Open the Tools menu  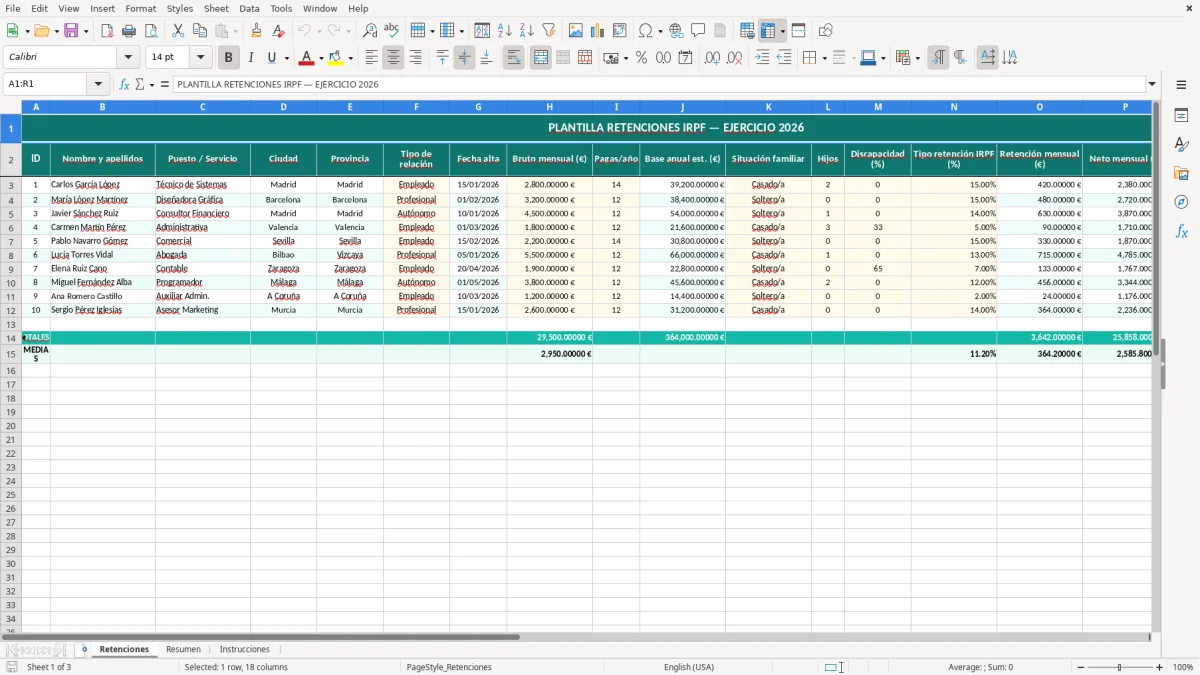pyautogui.click(x=281, y=8)
